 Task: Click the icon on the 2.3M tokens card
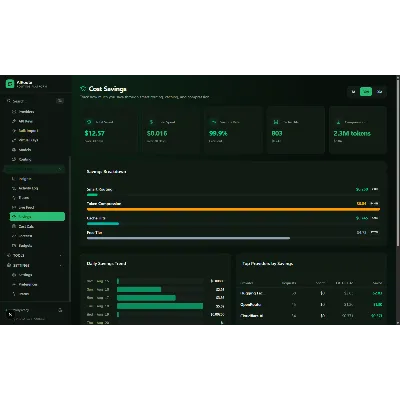[338, 122]
